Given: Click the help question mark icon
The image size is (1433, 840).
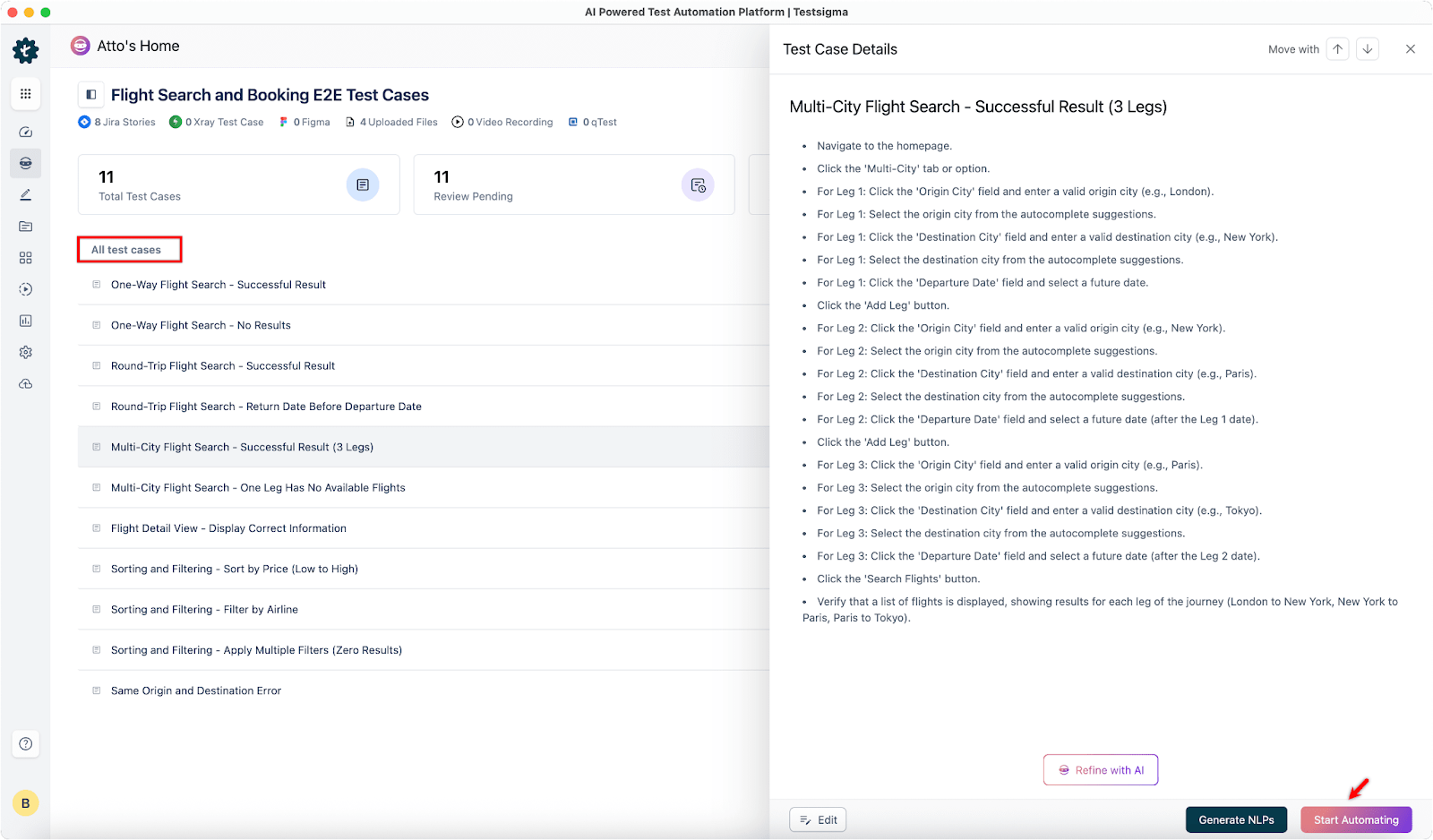Looking at the screenshot, I should pos(25,743).
